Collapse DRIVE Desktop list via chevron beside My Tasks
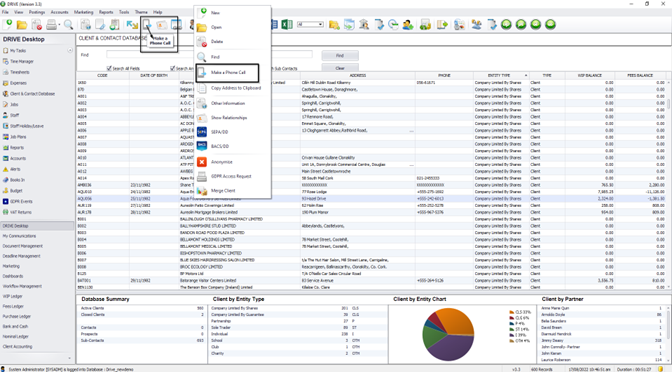 pos(70,51)
